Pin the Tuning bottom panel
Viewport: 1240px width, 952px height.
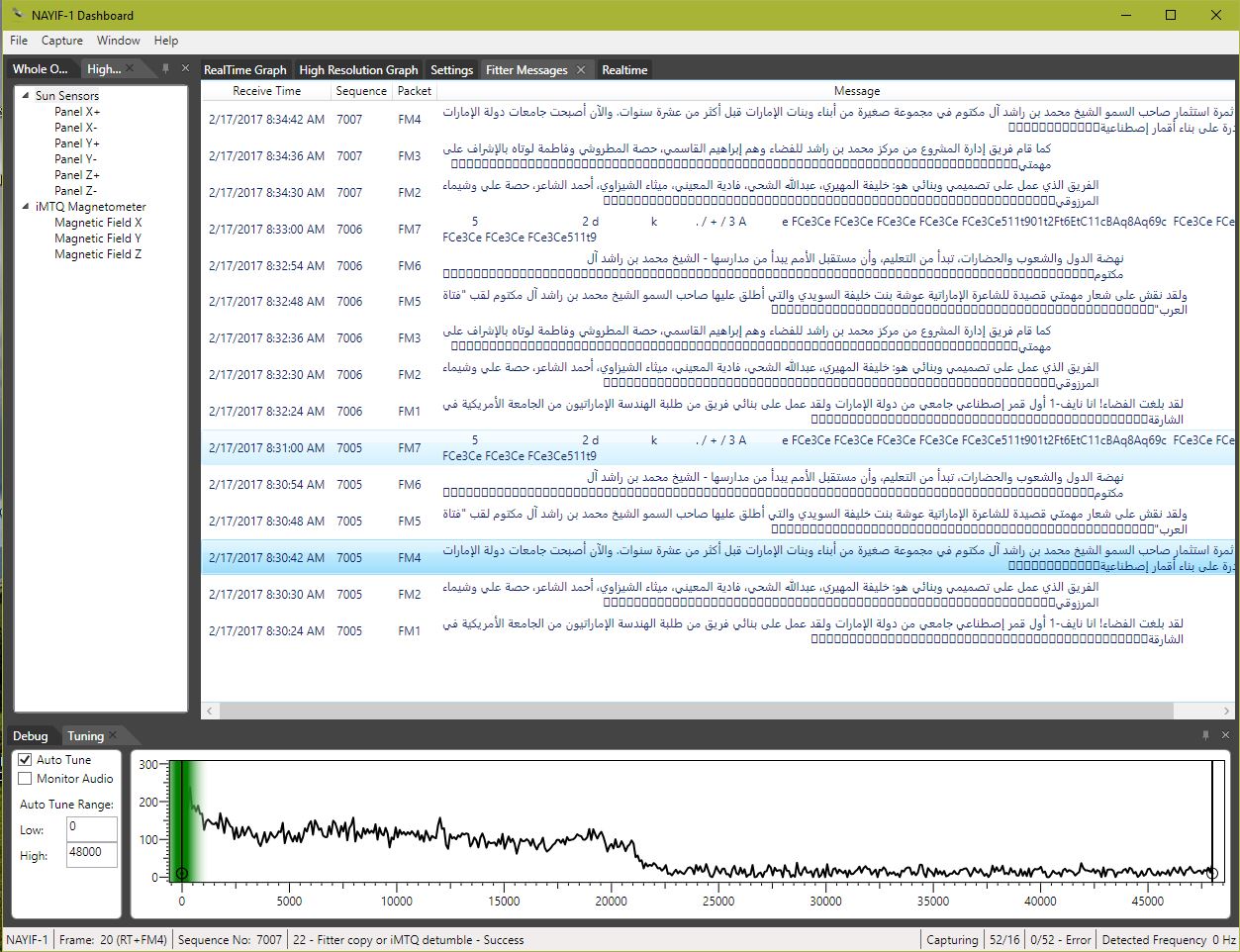point(1205,735)
